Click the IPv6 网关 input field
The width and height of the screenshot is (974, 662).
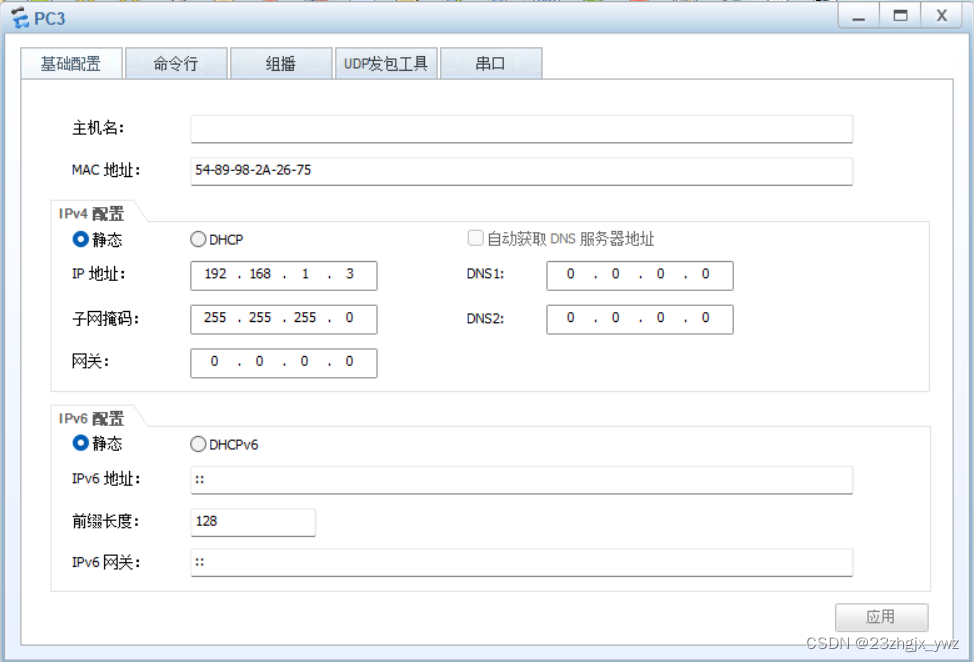[521, 563]
